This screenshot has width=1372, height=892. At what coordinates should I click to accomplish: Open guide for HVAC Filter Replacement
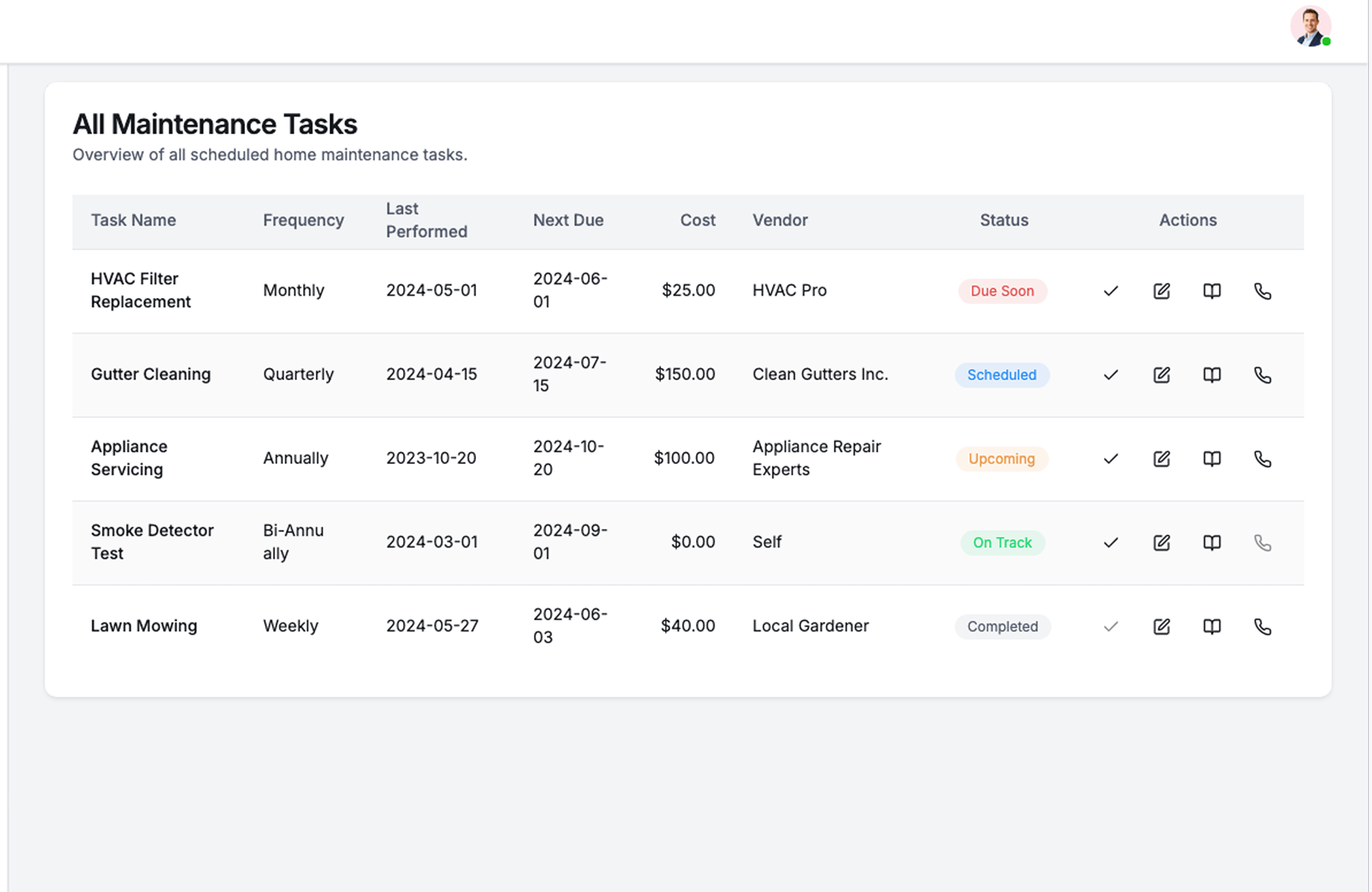point(1212,291)
